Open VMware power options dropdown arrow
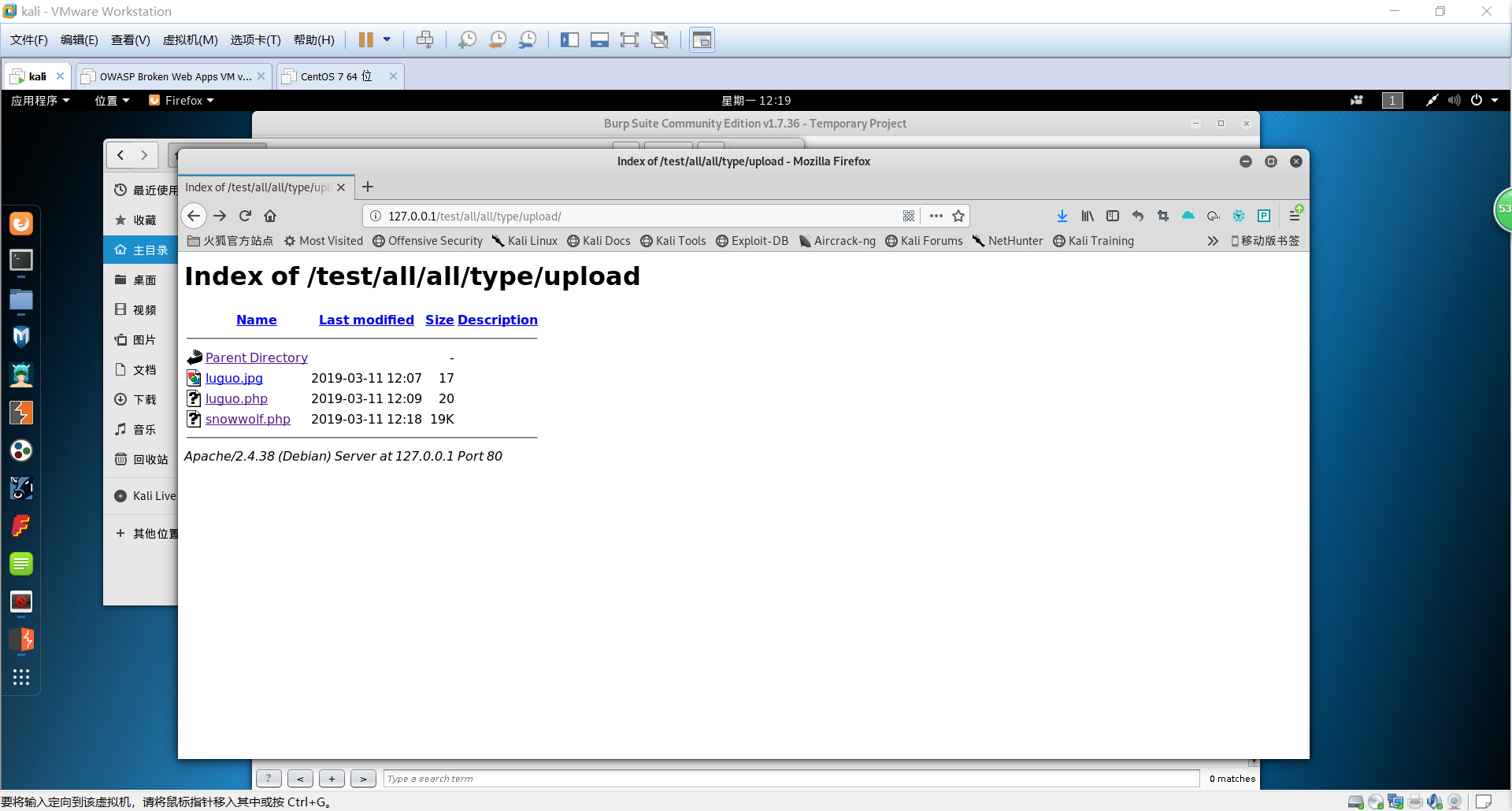 [x=387, y=39]
